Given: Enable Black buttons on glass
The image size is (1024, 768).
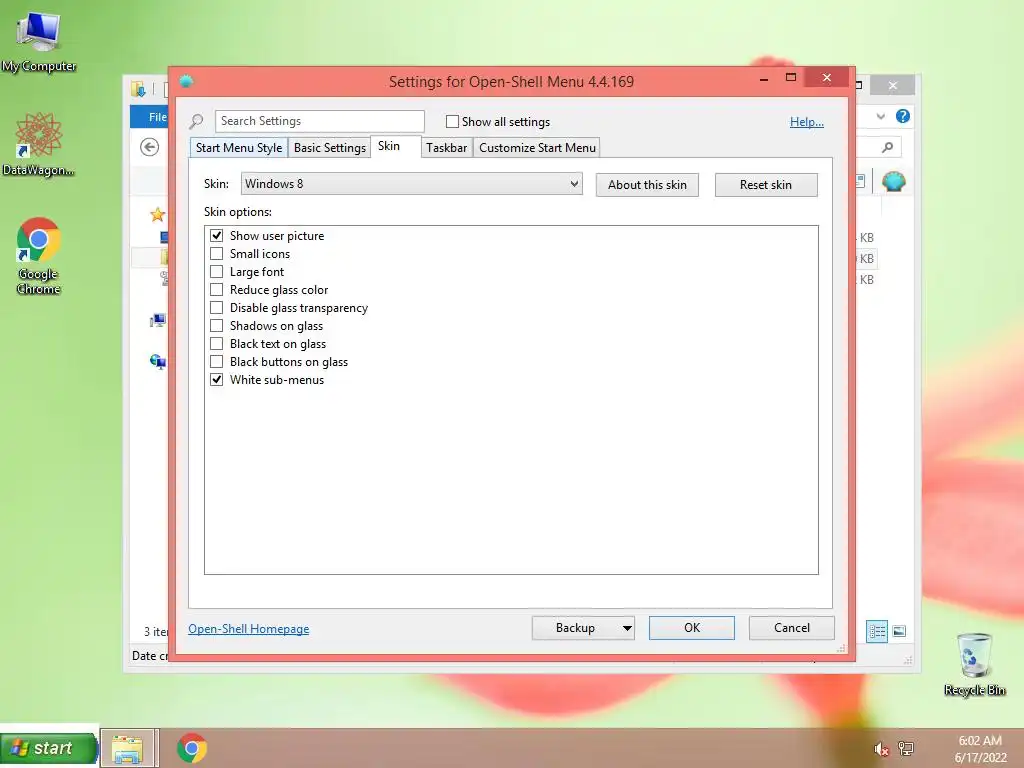Looking at the screenshot, I should (x=216, y=361).
